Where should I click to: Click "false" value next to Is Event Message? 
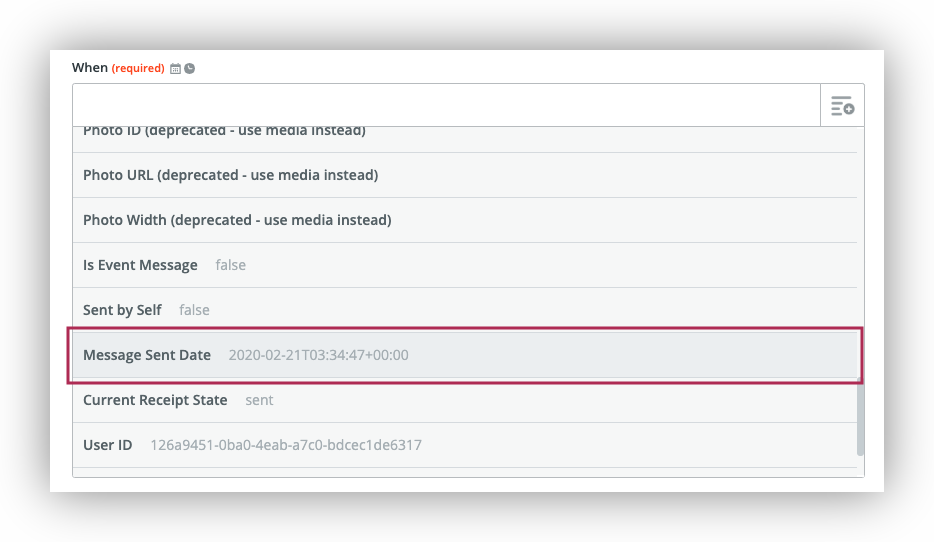[230, 265]
